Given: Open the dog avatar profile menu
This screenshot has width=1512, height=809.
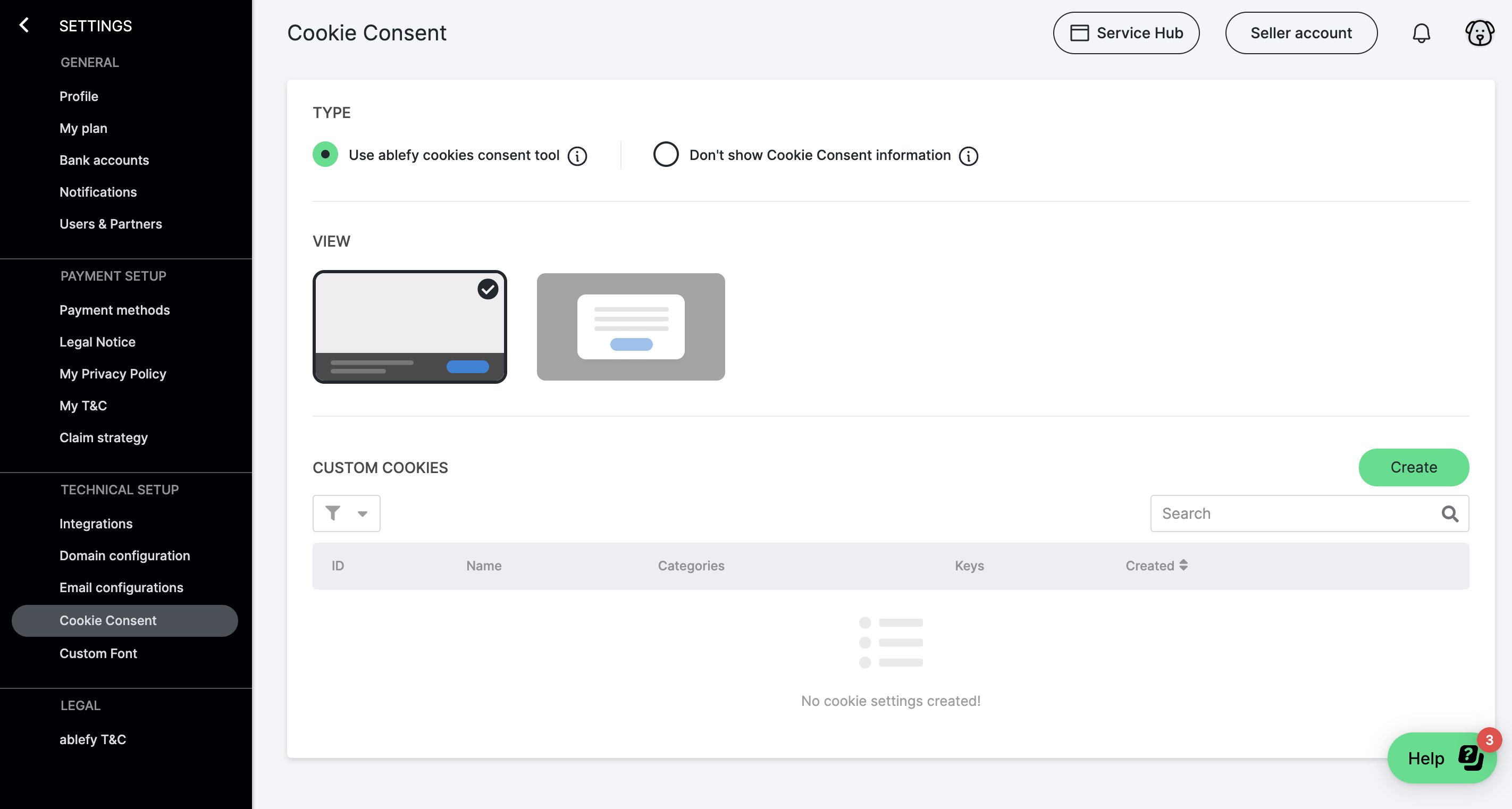Looking at the screenshot, I should (1479, 33).
